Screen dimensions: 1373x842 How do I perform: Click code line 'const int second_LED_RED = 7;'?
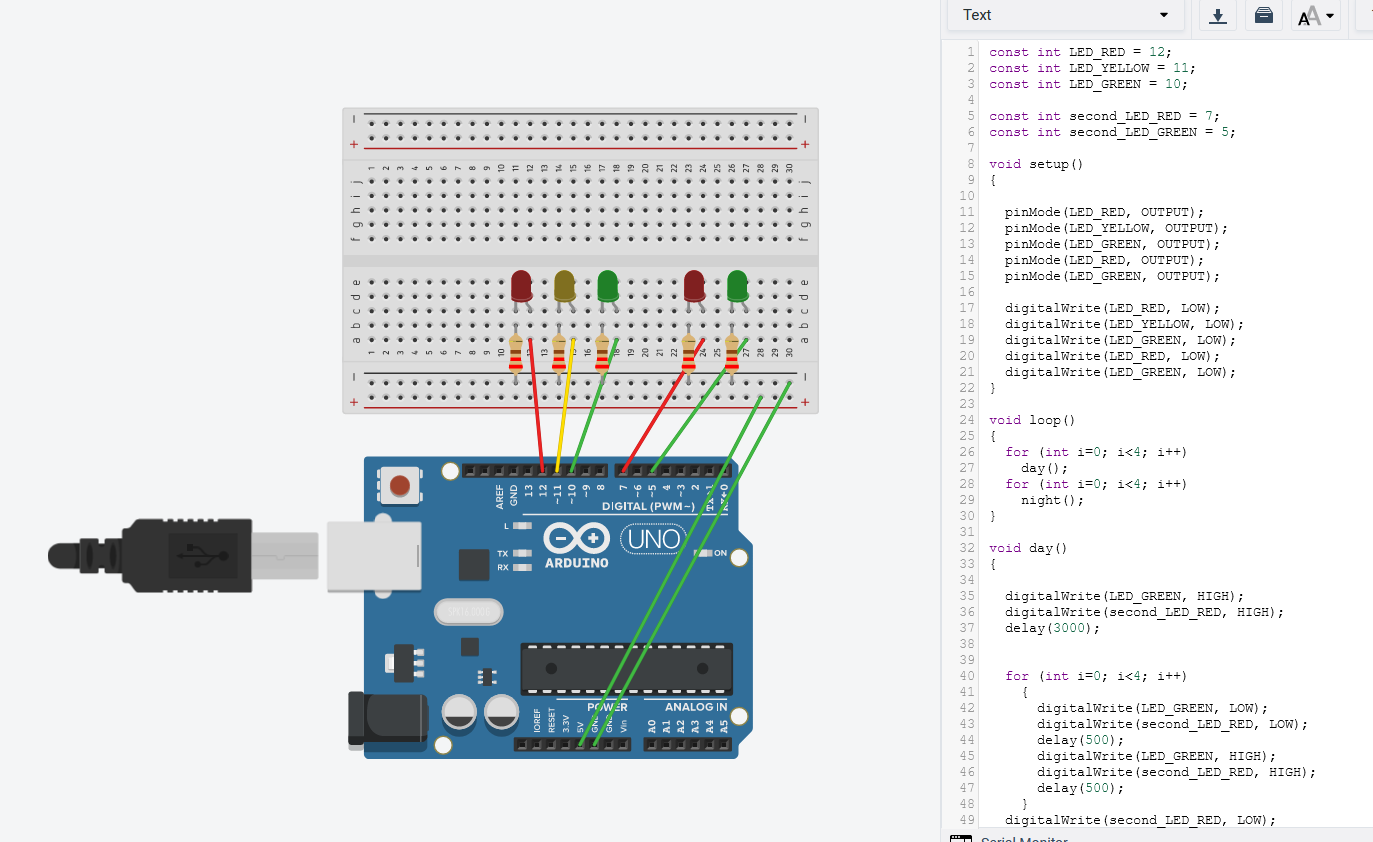(1104, 116)
